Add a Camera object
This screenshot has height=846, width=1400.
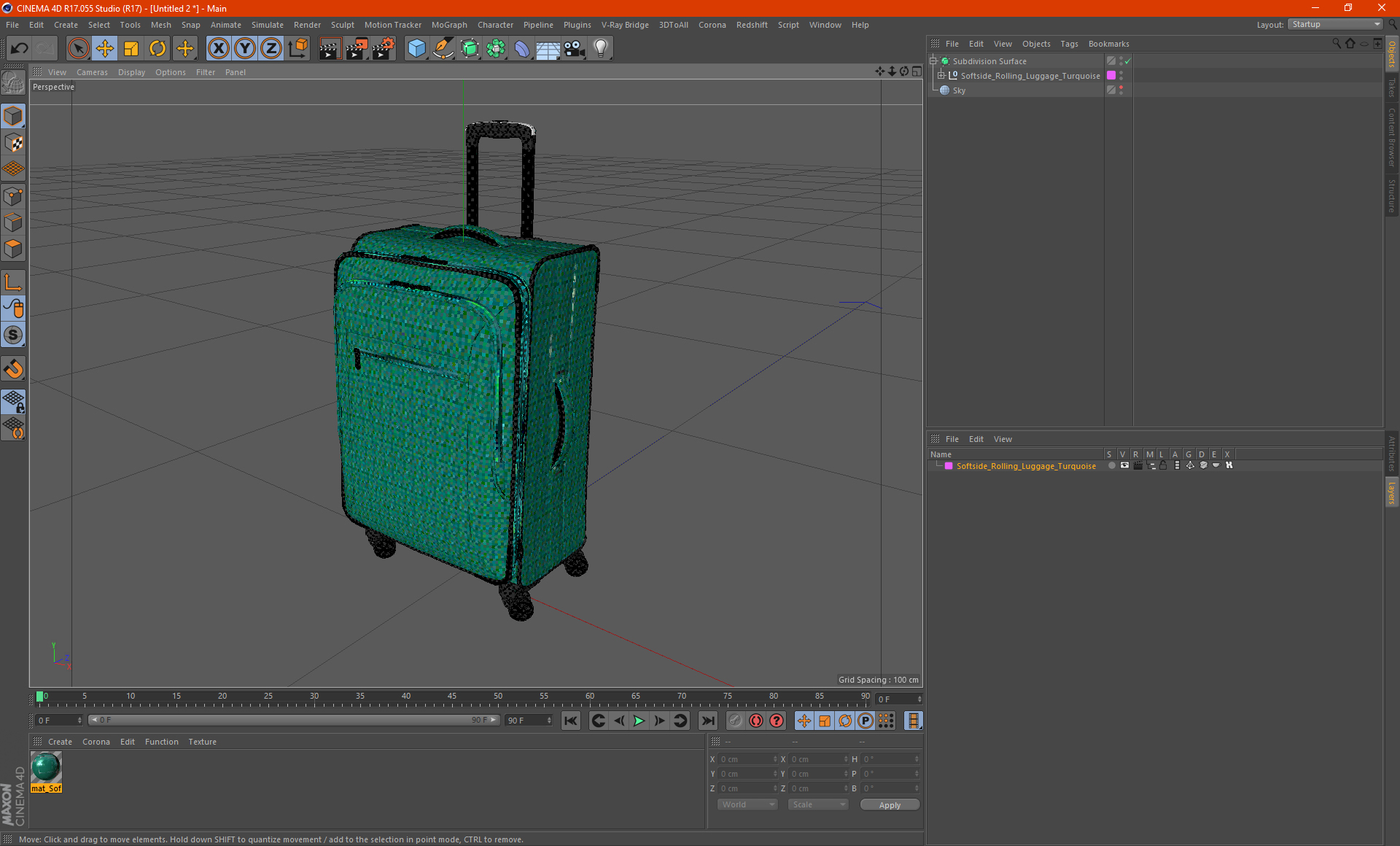click(575, 48)
